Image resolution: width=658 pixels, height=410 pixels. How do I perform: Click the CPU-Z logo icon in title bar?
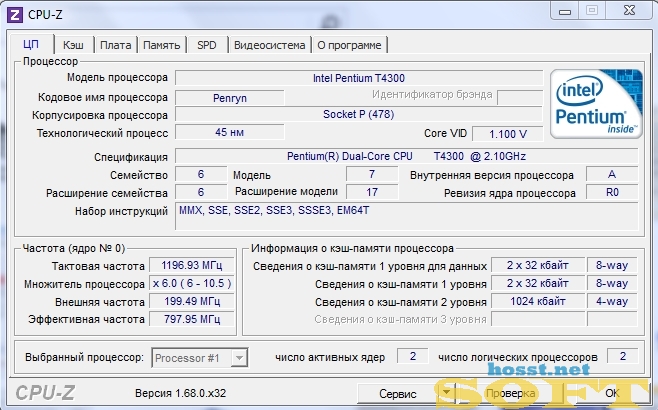point(15,15)
